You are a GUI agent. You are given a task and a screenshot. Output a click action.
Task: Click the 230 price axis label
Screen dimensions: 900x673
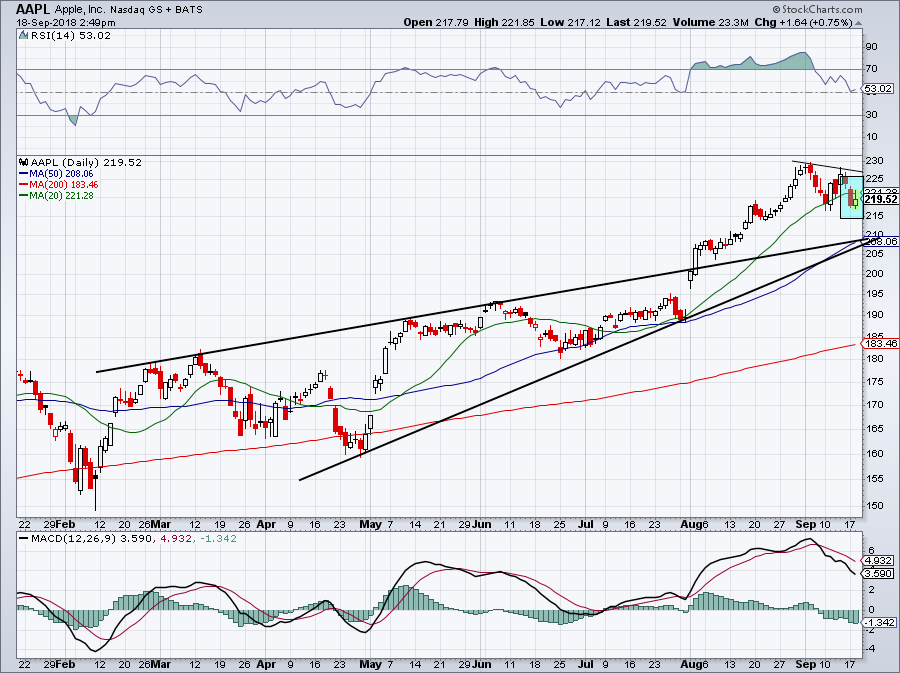click(x=874, y=161)
